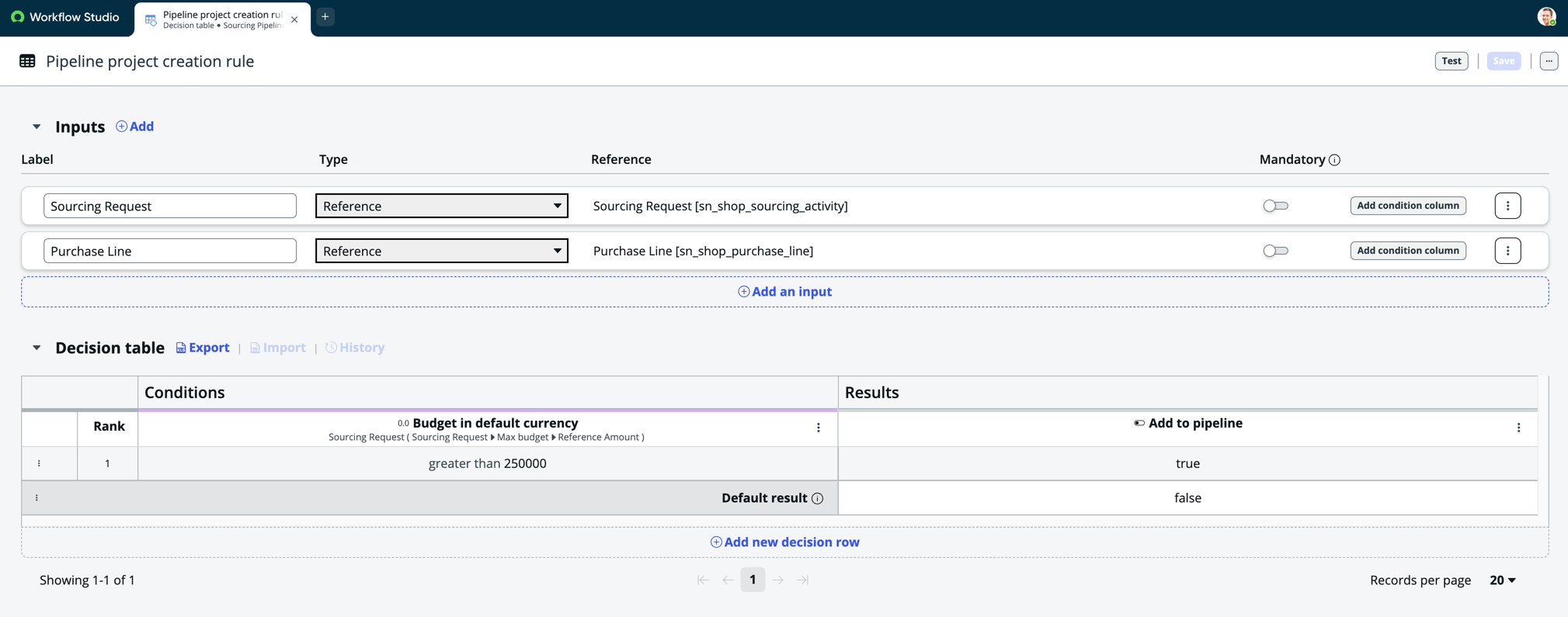
Task: Open kebab menu for Sourcing Request input
Action: [x=1507, y=206]
